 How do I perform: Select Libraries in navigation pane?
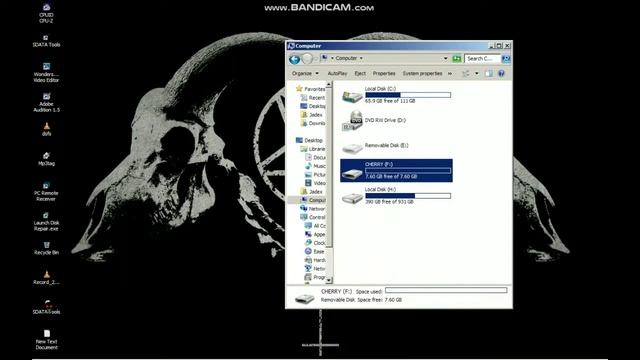(313, 149)
